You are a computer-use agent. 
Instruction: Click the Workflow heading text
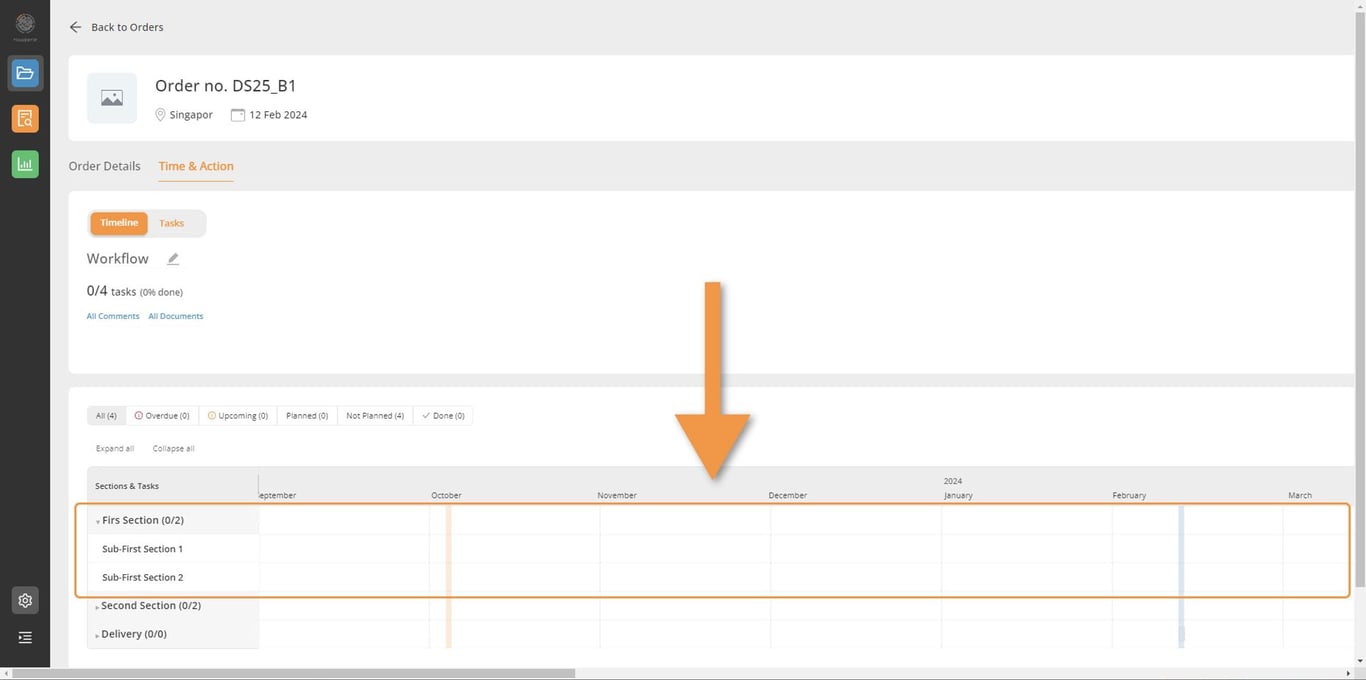click(x=118, y=258)
